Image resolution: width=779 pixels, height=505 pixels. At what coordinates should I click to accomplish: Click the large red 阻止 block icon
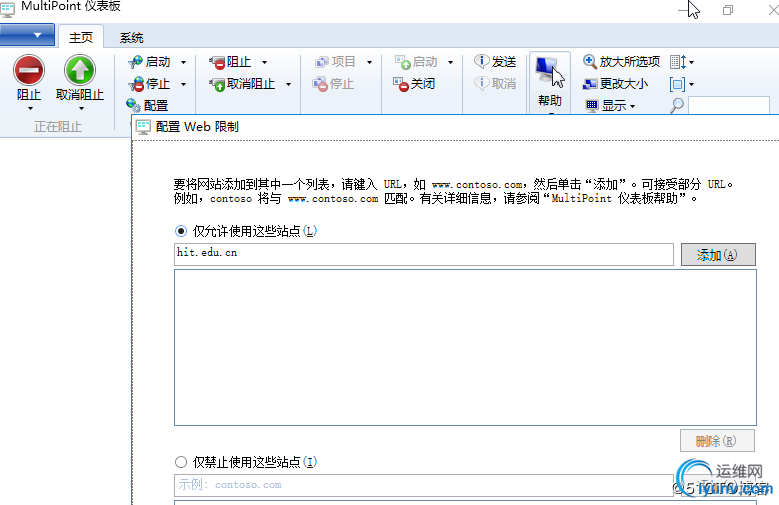[x=29, y=70]
